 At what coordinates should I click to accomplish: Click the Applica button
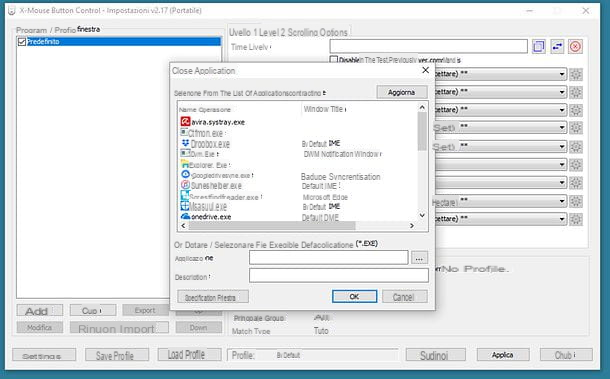point(503,355)
